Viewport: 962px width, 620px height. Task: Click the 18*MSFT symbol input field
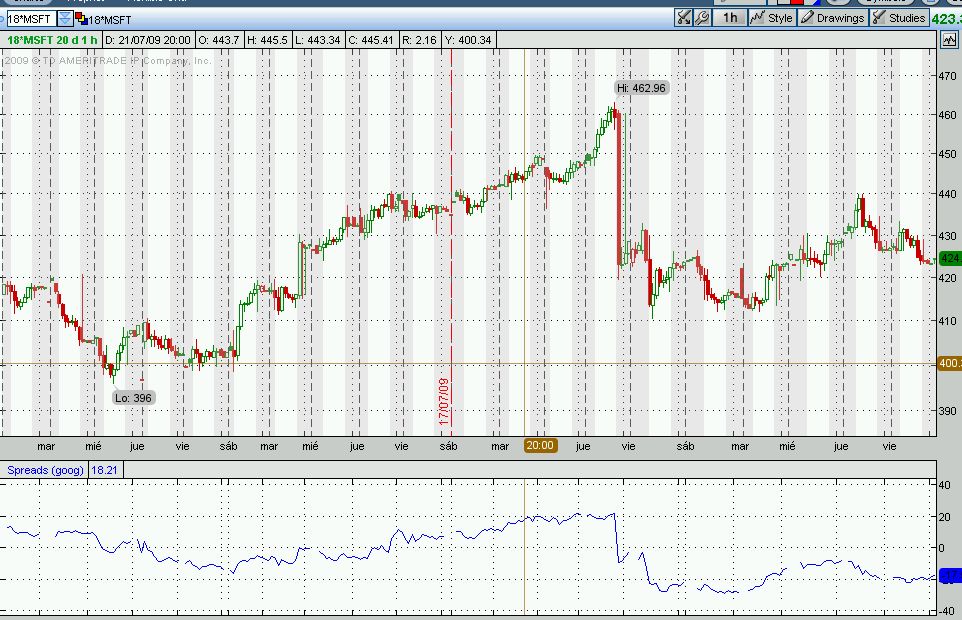[31, 19]
